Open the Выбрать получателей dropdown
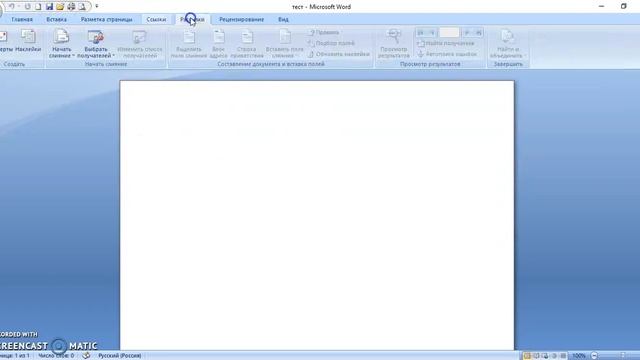The image size is (640, 360). [x=96, y=44]
